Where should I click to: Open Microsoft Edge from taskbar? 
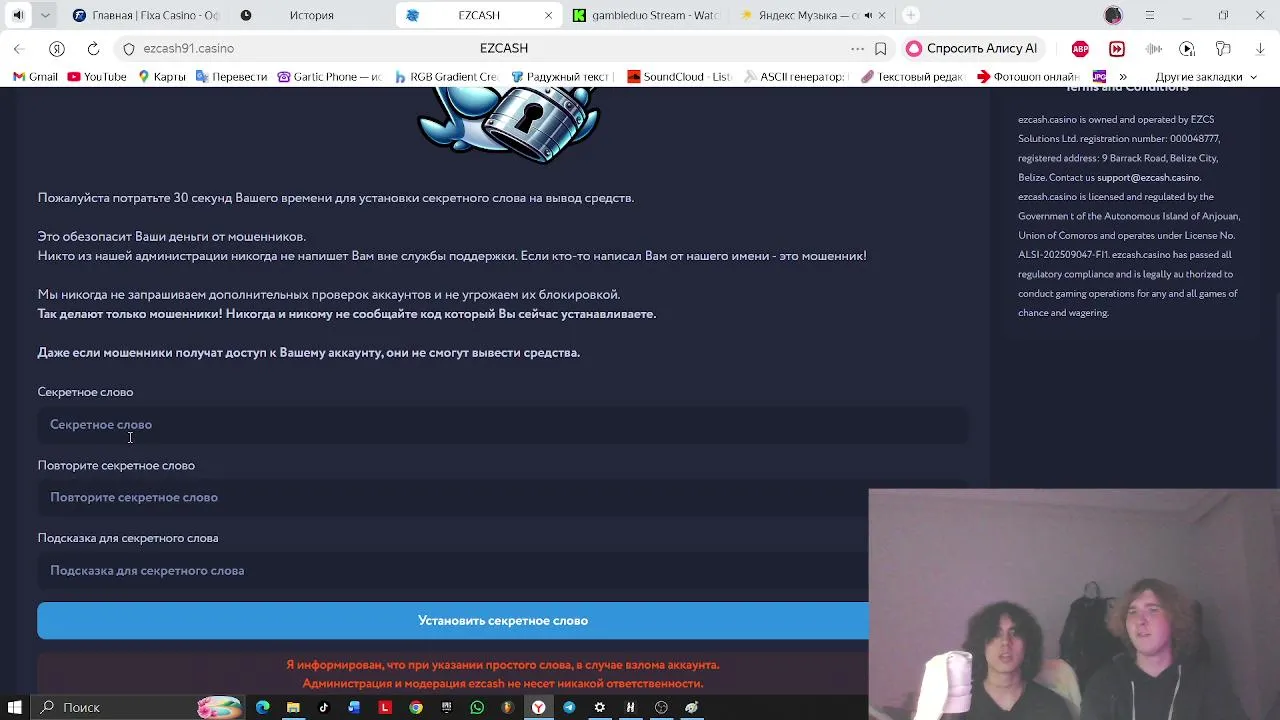pos(262,707)
